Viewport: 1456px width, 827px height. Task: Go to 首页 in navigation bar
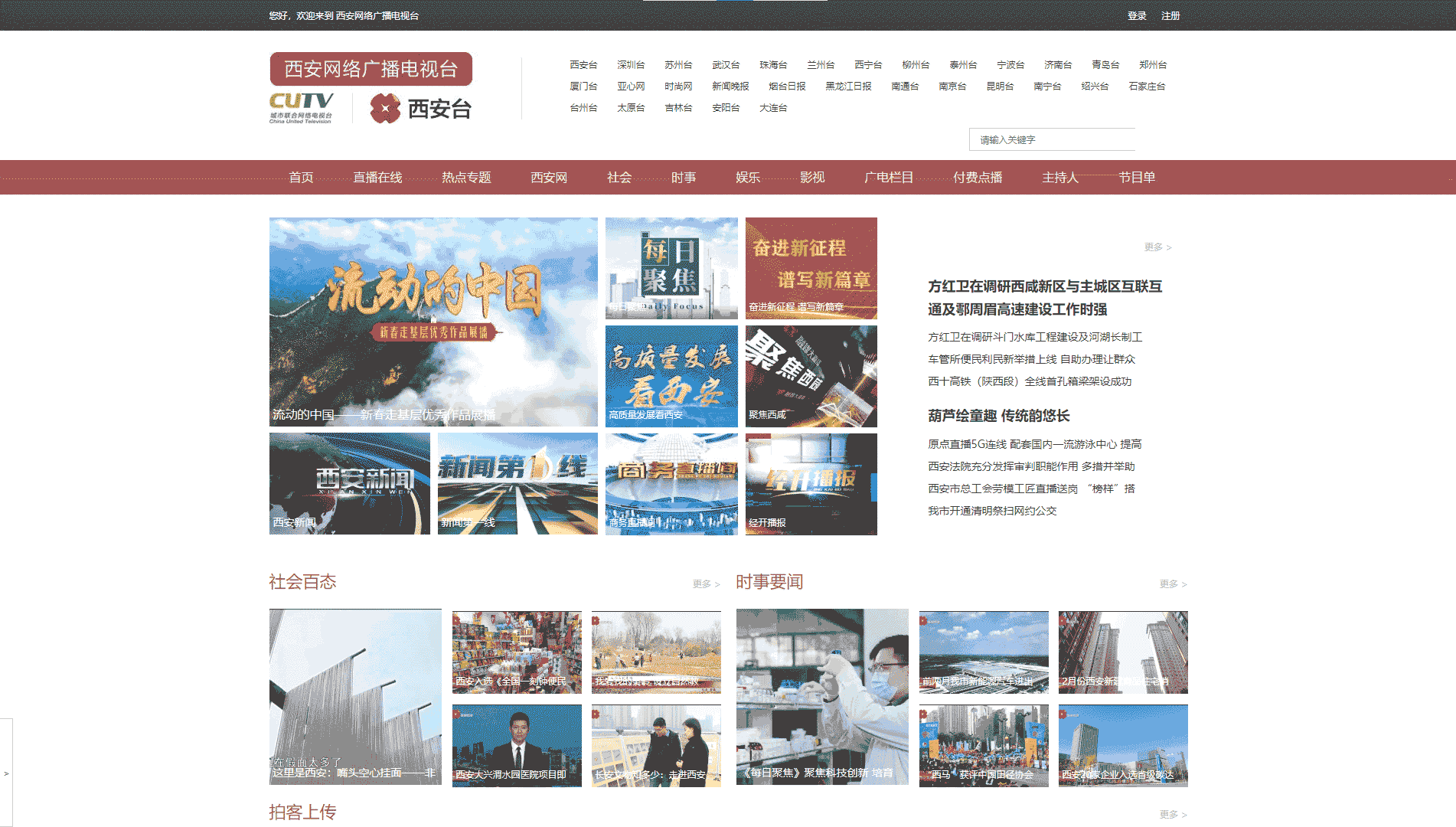pyautogui.click(x=301, y=178)
